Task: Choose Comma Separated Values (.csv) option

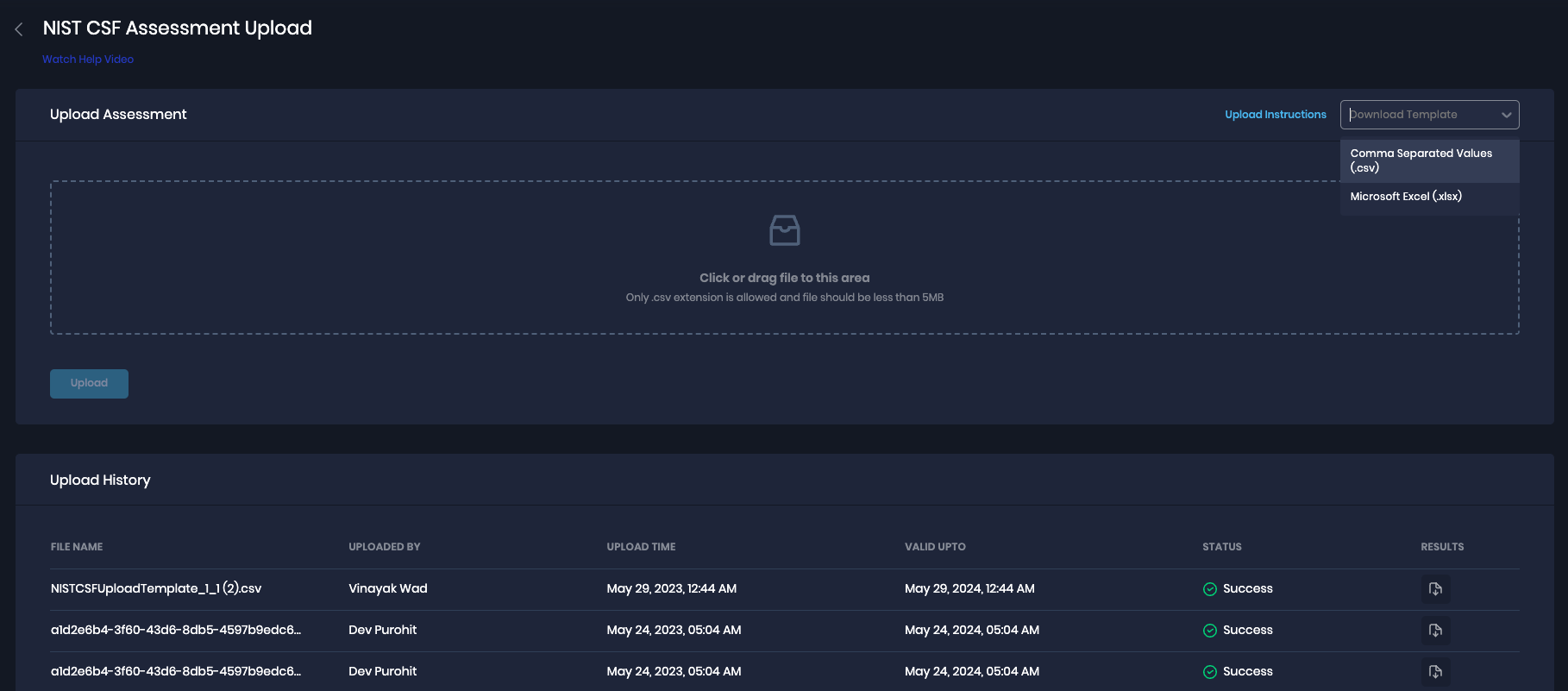Action: pos(1429,160)
